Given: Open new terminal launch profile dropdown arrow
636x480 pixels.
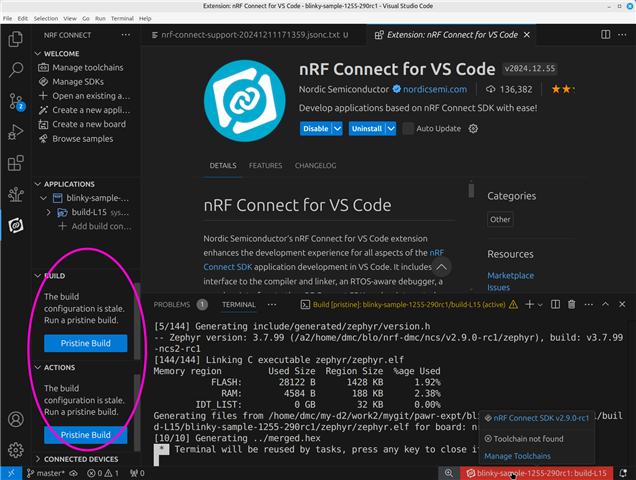Looking at the screenshot, I should coord(540,305).
